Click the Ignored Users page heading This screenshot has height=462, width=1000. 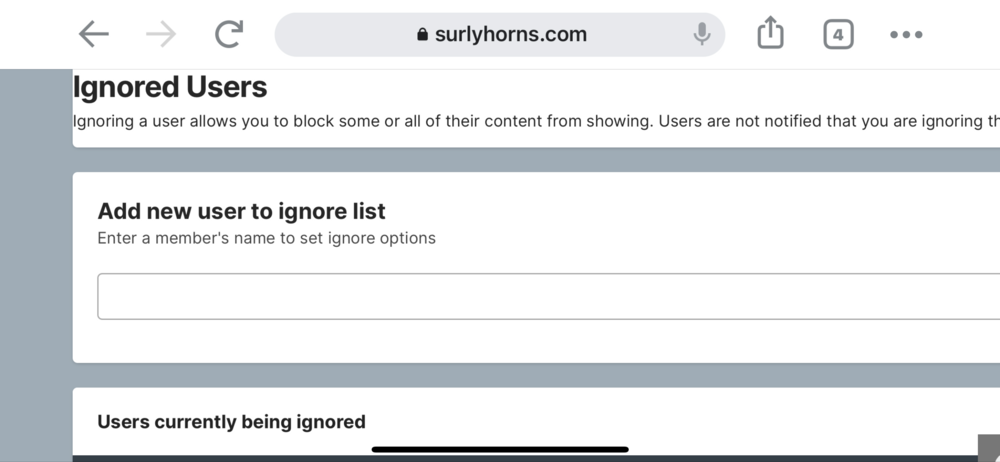[170, 88]
